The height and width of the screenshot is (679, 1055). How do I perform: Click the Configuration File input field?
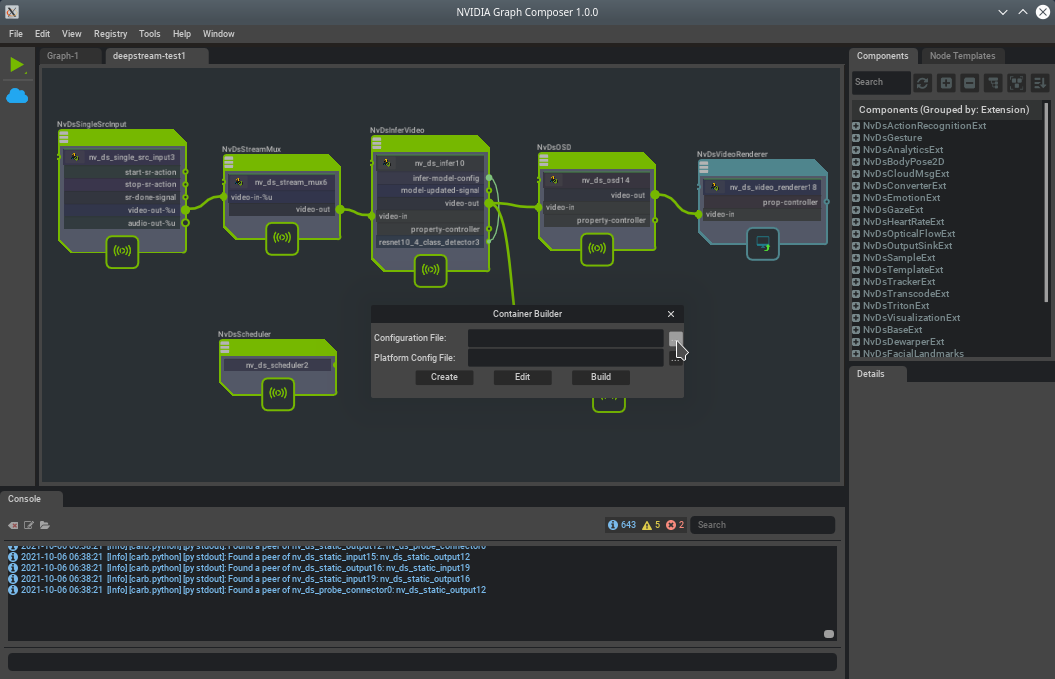[565, 338]
